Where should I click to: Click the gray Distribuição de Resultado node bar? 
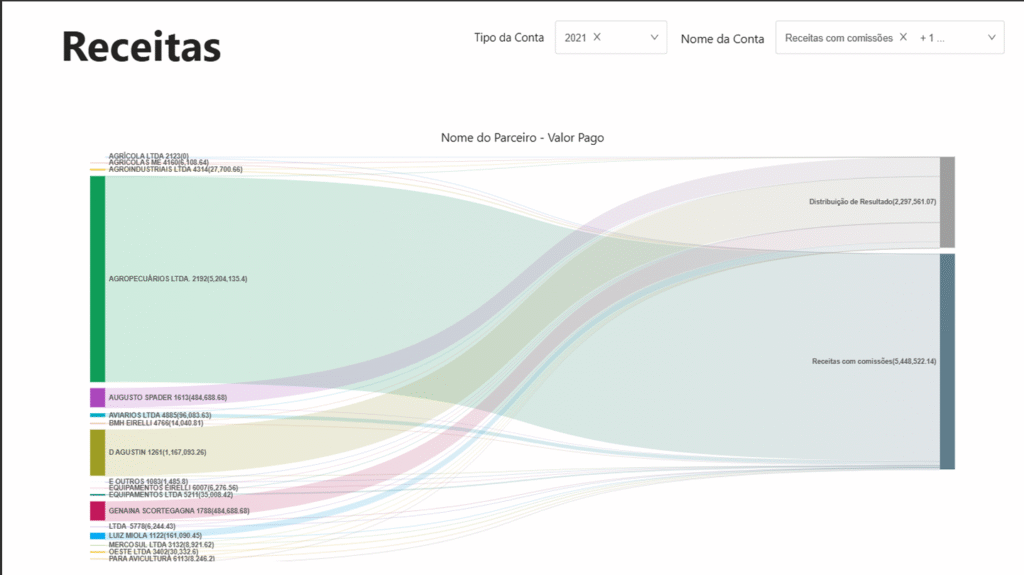[947, 202]
